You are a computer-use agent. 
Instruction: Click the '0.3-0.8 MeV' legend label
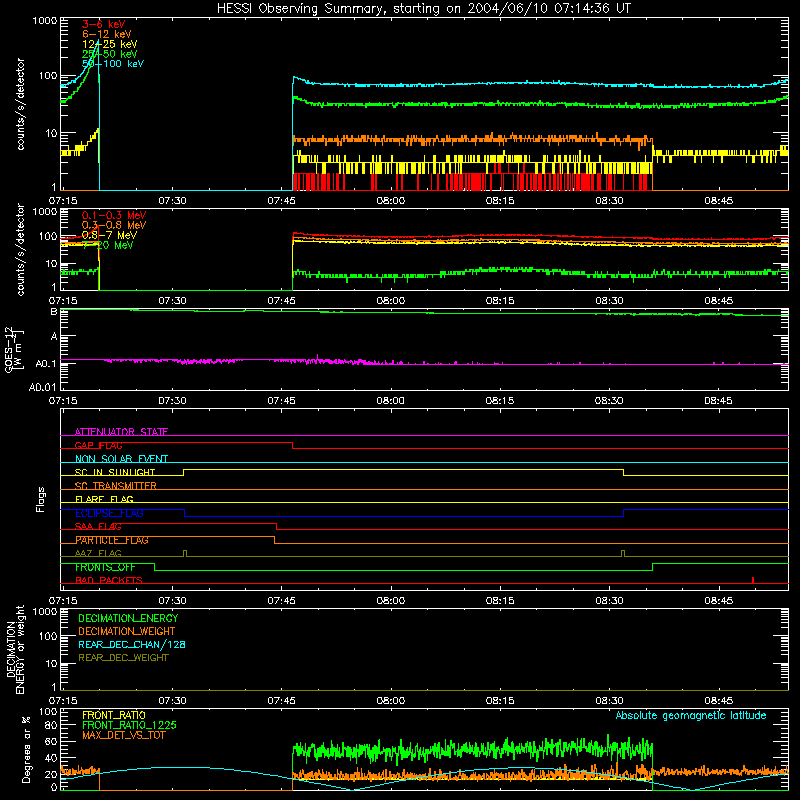coord(114,225)
